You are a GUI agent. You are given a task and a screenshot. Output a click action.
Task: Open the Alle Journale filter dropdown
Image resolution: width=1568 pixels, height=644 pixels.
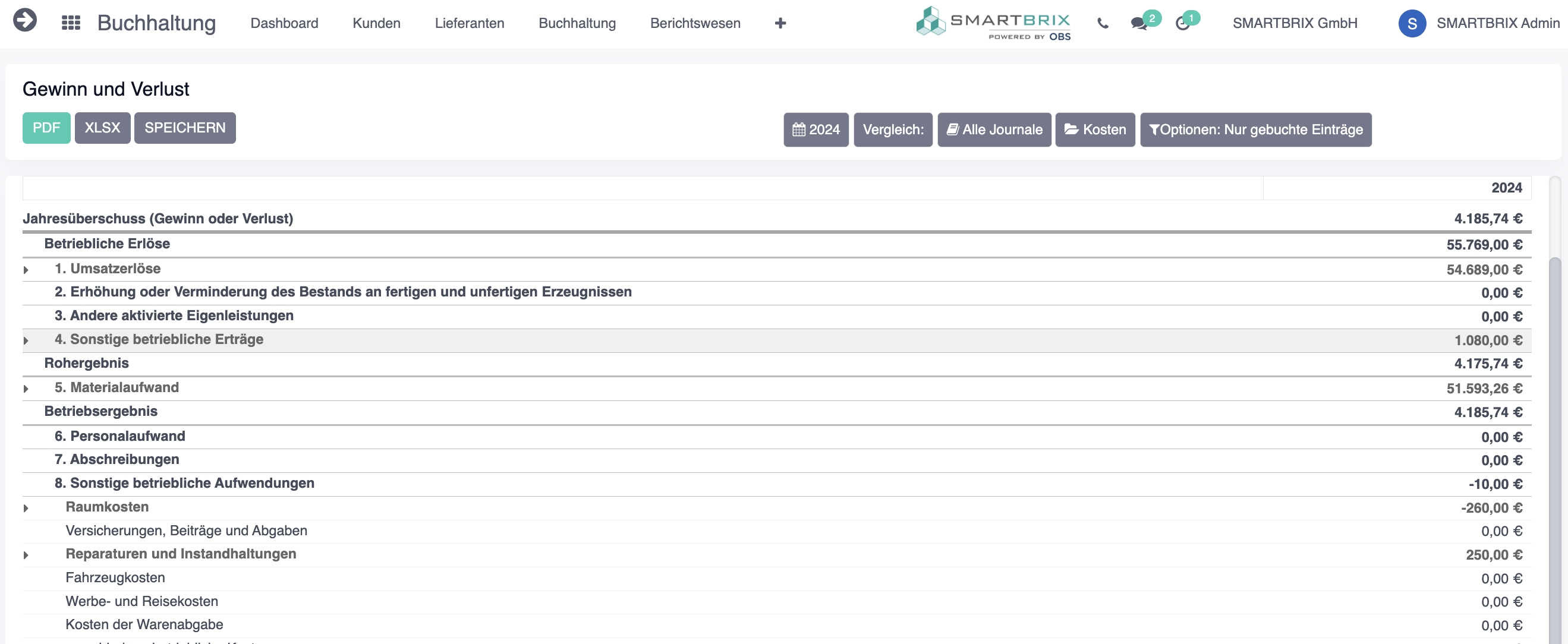click(x=993, y=130)
